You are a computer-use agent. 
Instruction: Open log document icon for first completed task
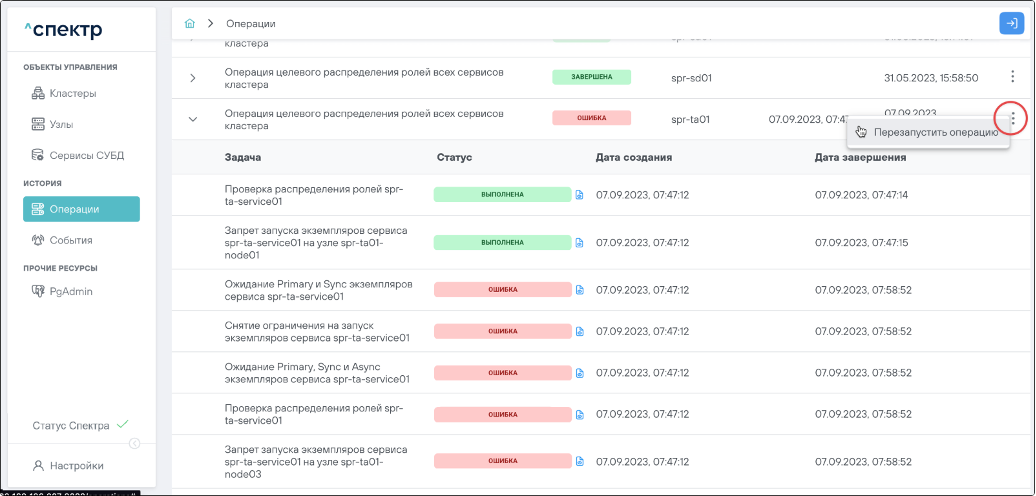579,194
